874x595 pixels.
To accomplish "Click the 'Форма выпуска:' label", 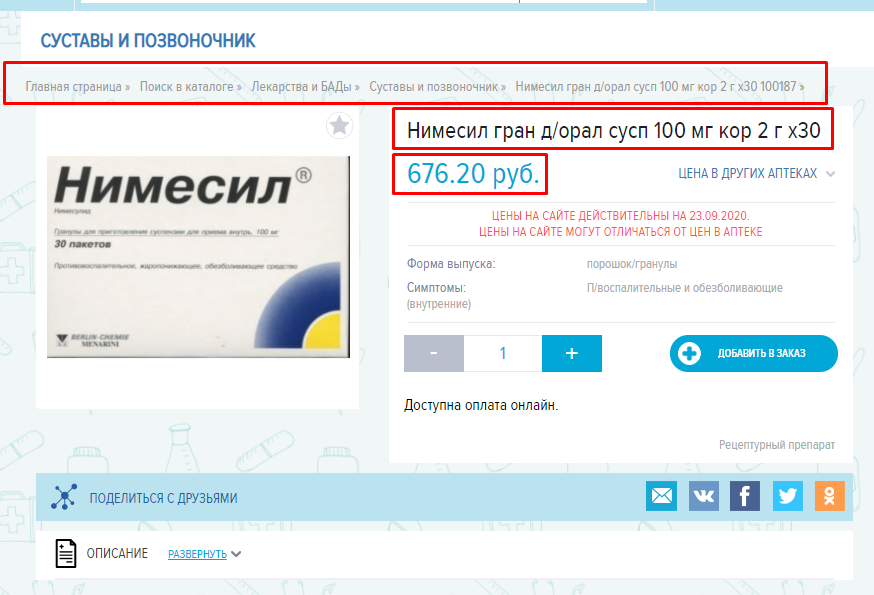I will pyautogui.click(x=451, y=264).
